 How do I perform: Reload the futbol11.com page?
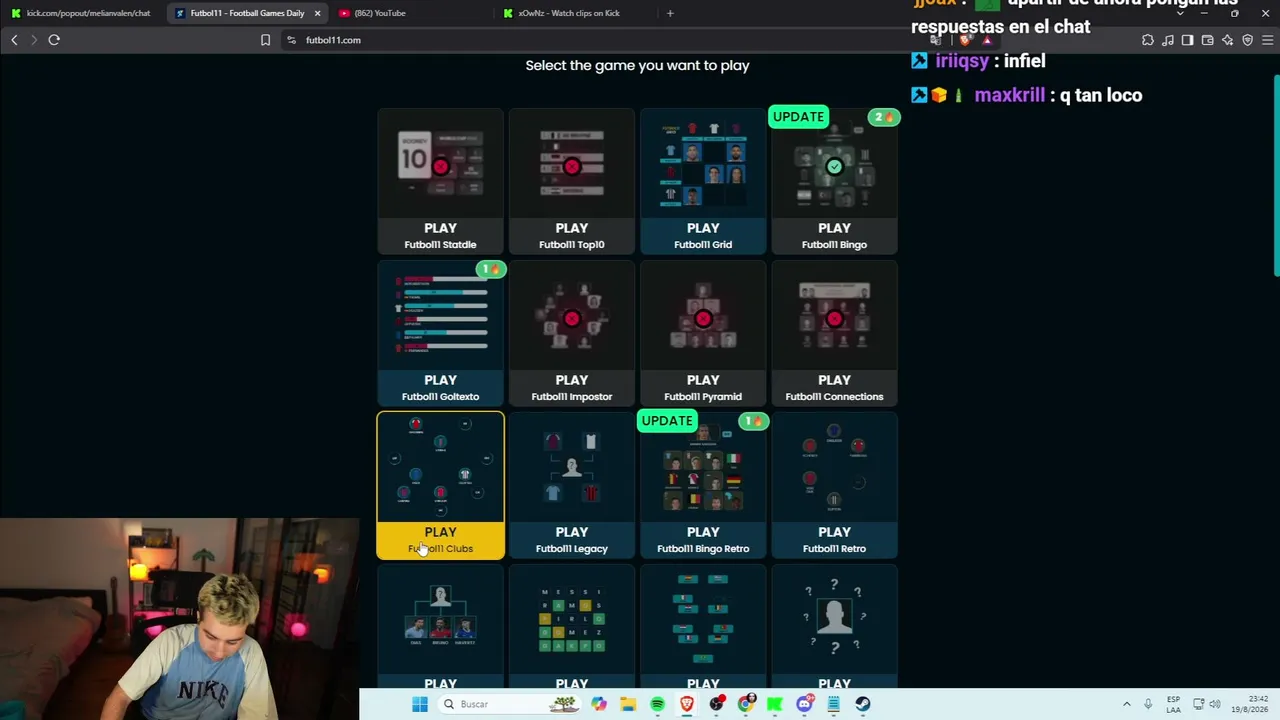pos(54,40)
